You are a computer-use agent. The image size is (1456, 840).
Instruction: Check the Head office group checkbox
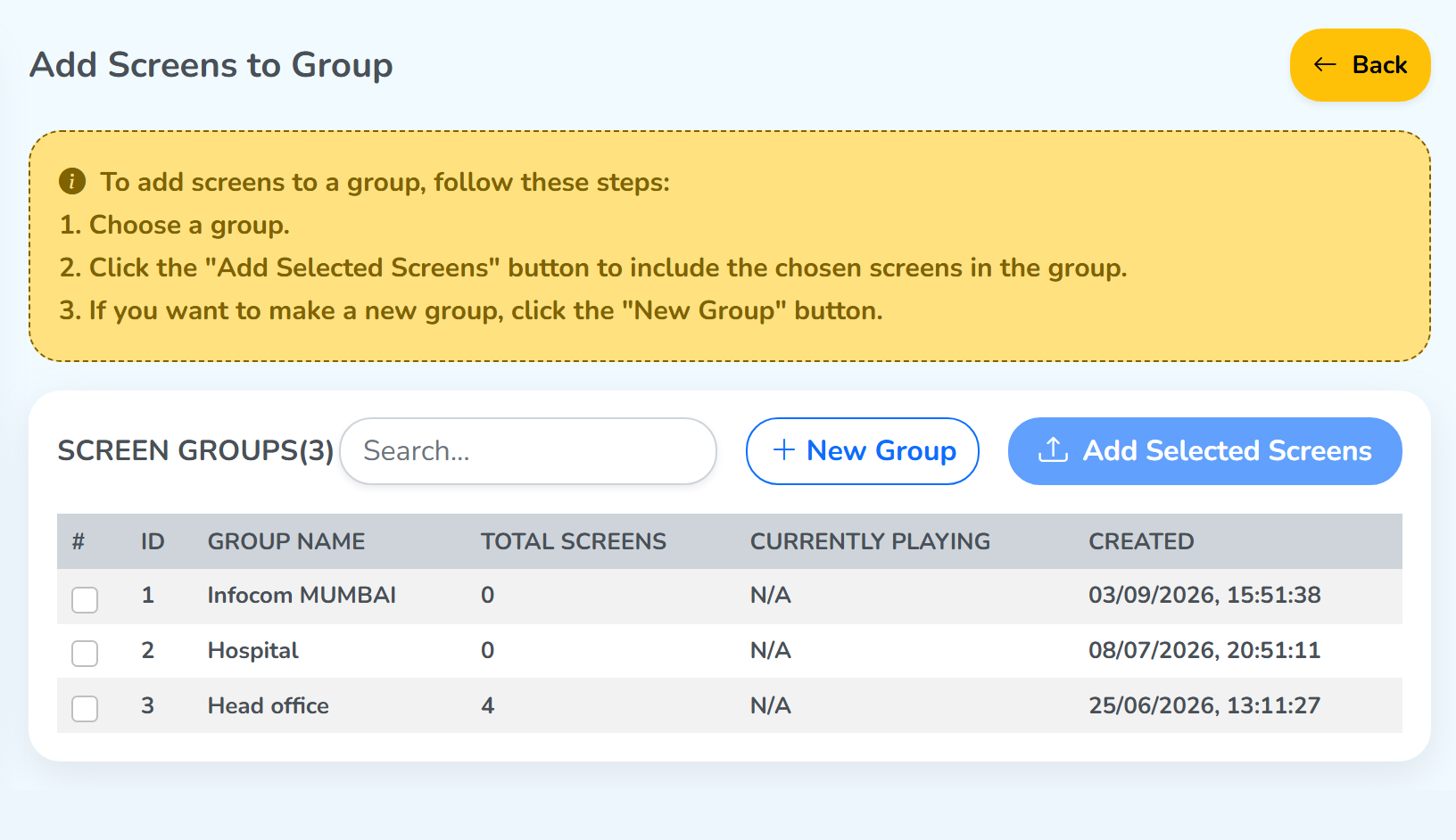coord(85,709)
